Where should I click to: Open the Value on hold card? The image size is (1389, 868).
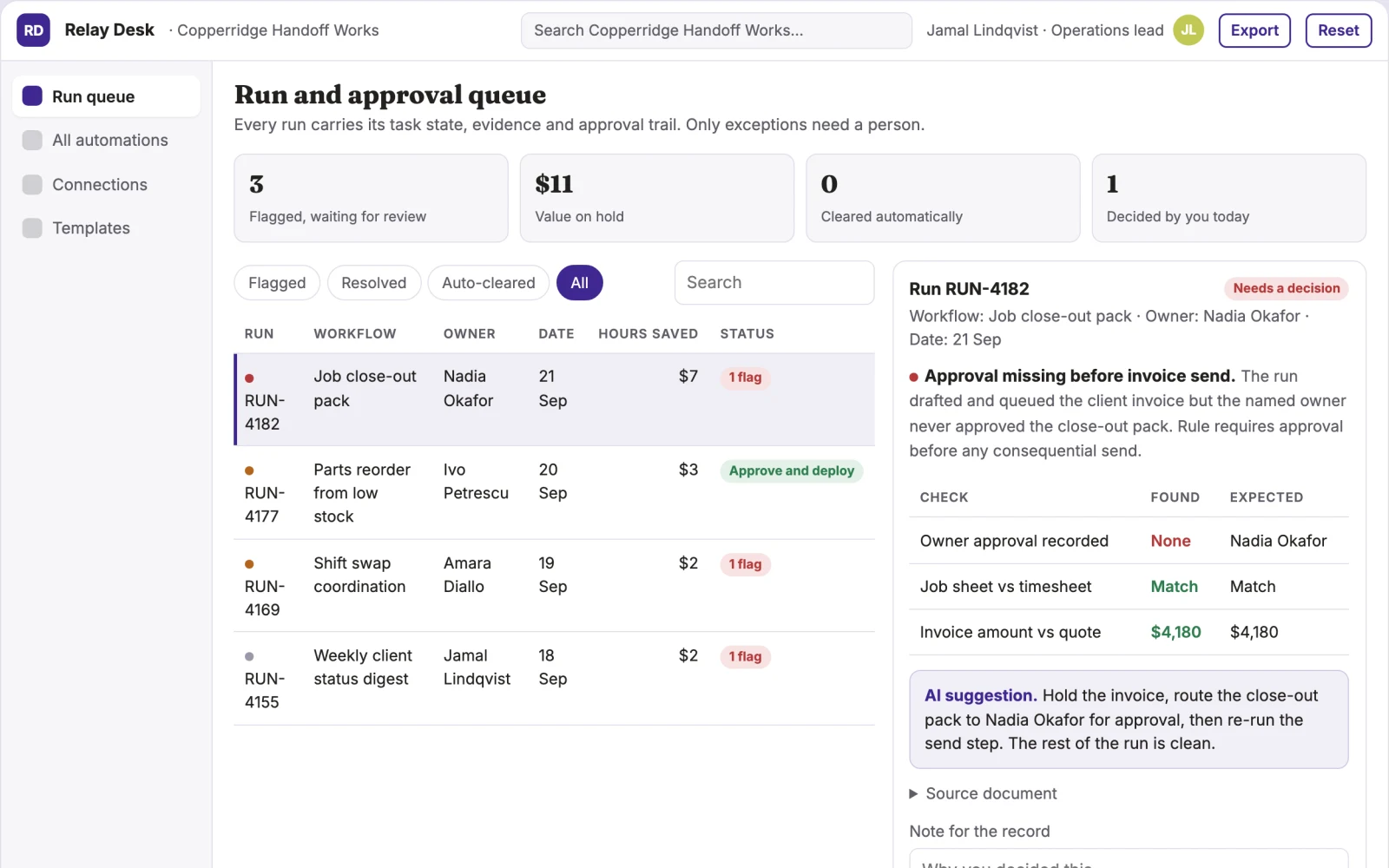(x=657, y=198)
